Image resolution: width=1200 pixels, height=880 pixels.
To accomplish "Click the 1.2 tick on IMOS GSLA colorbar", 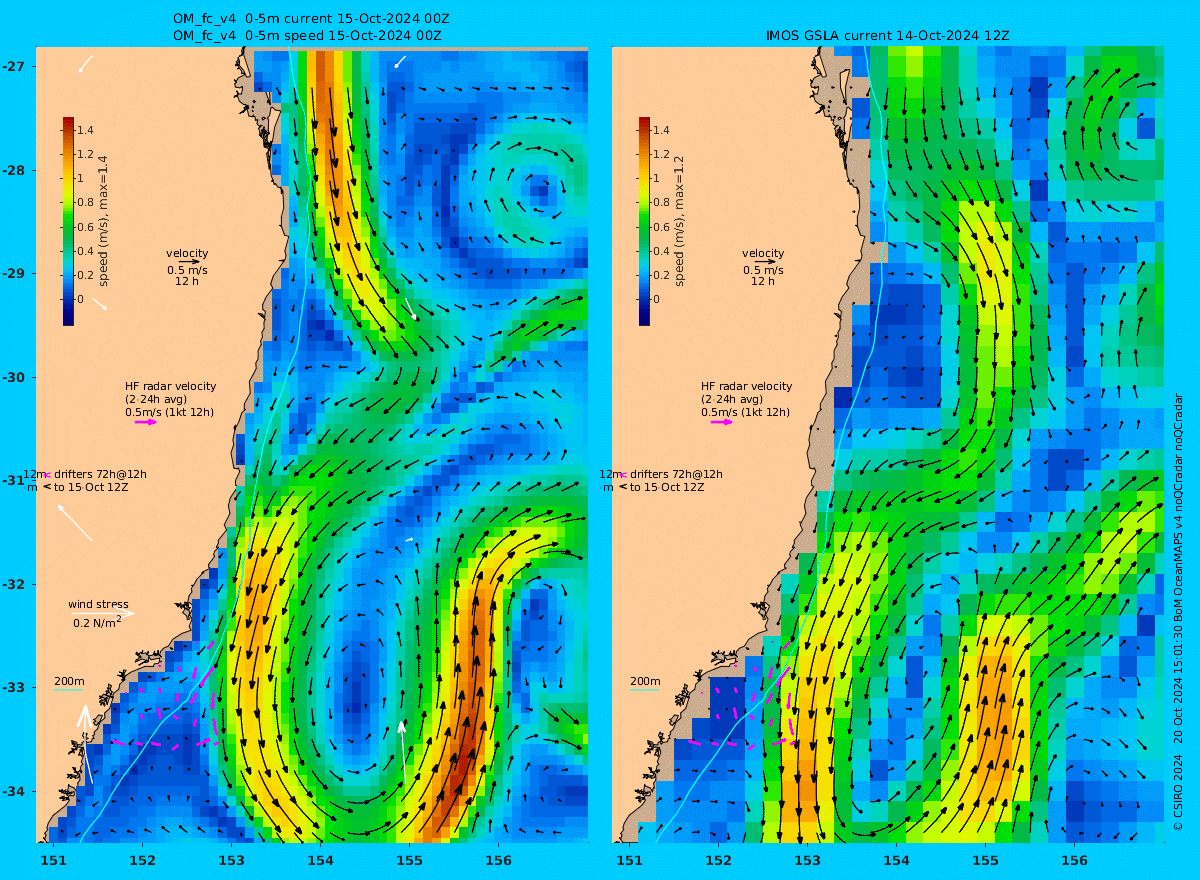I will tap(662, 154).
